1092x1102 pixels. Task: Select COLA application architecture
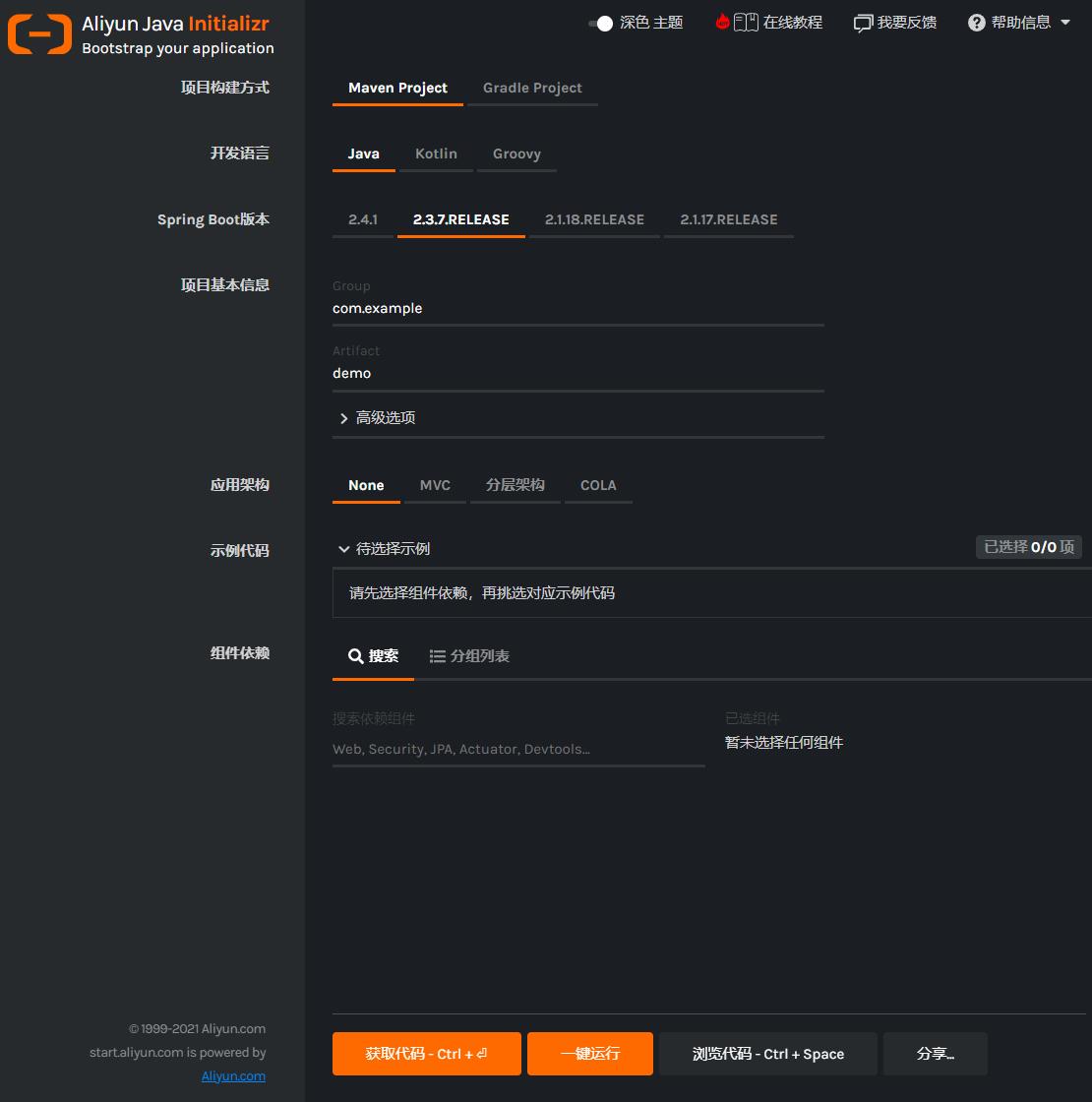(598, 486)
